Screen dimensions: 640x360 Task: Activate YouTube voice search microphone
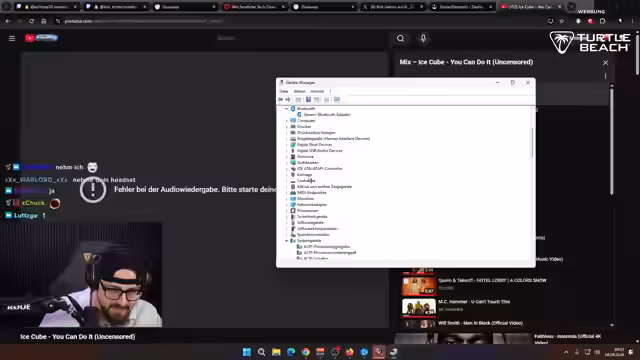(423, 38)
